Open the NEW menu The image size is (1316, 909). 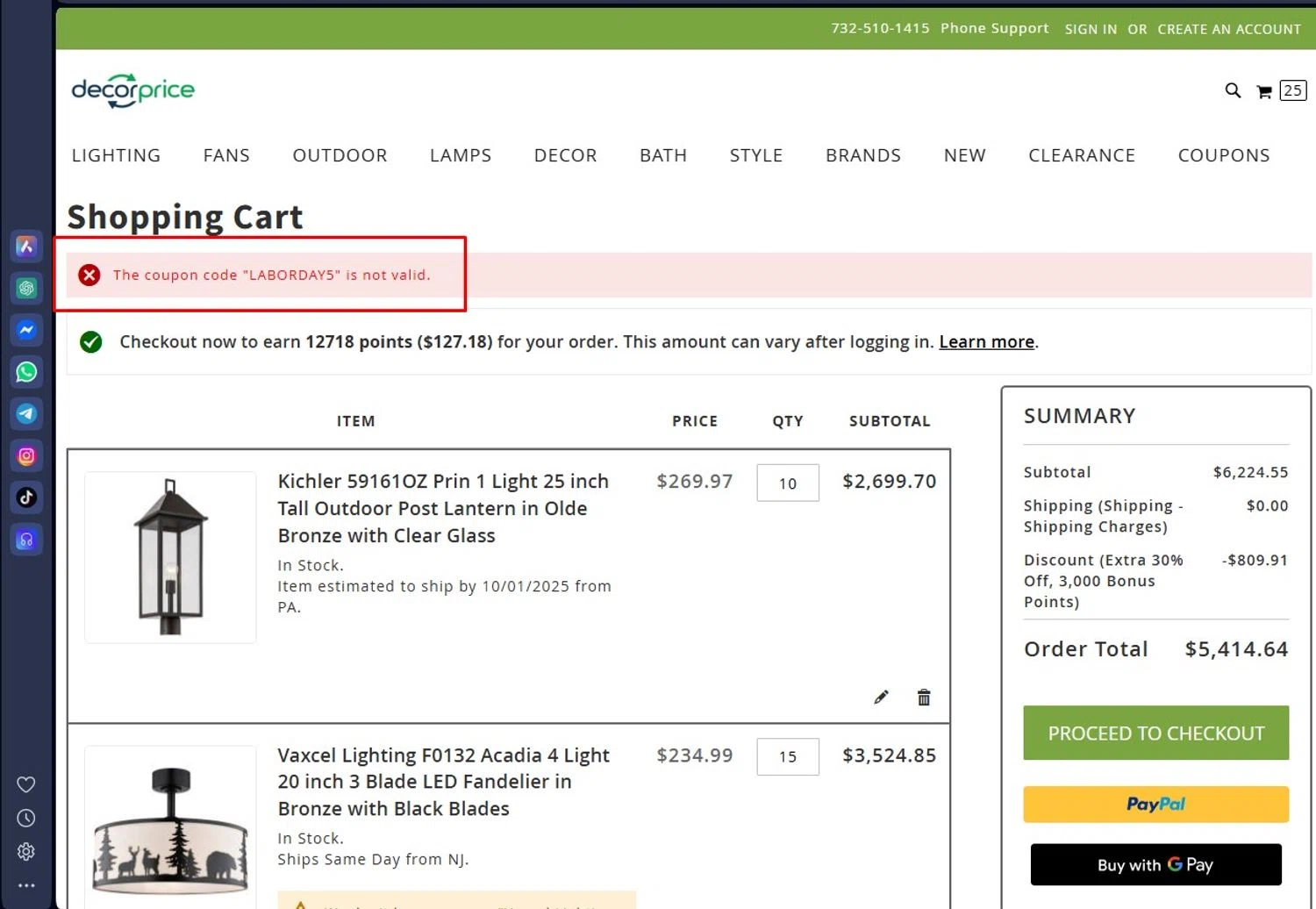click(965, 155)
